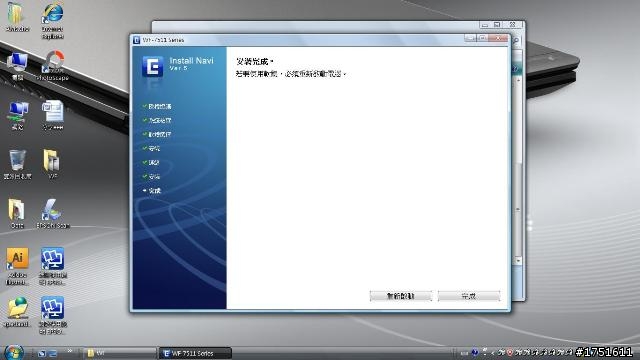Click the blue globe tray icon
The width and height of the screenshot is (640, 360).
pos(475,352)
